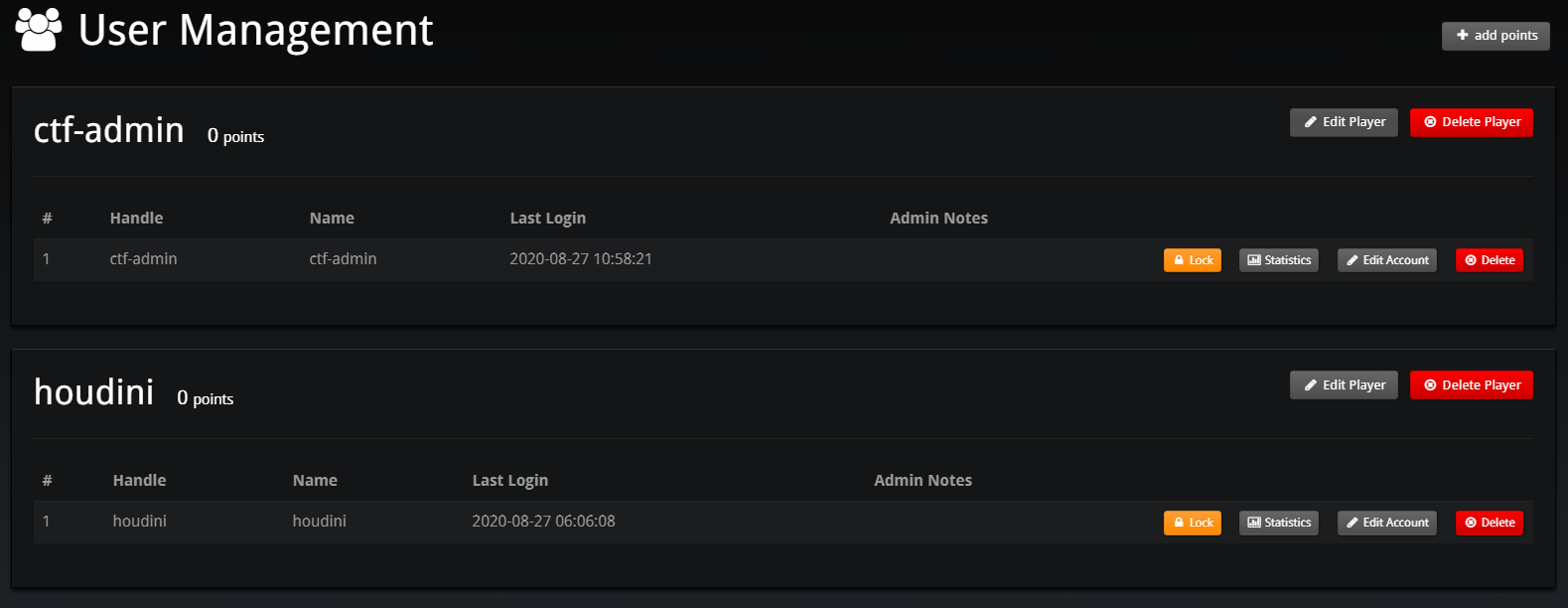1568x608 pixels.
Task: Click the houdini player name heading
Action: pos(93,390)
